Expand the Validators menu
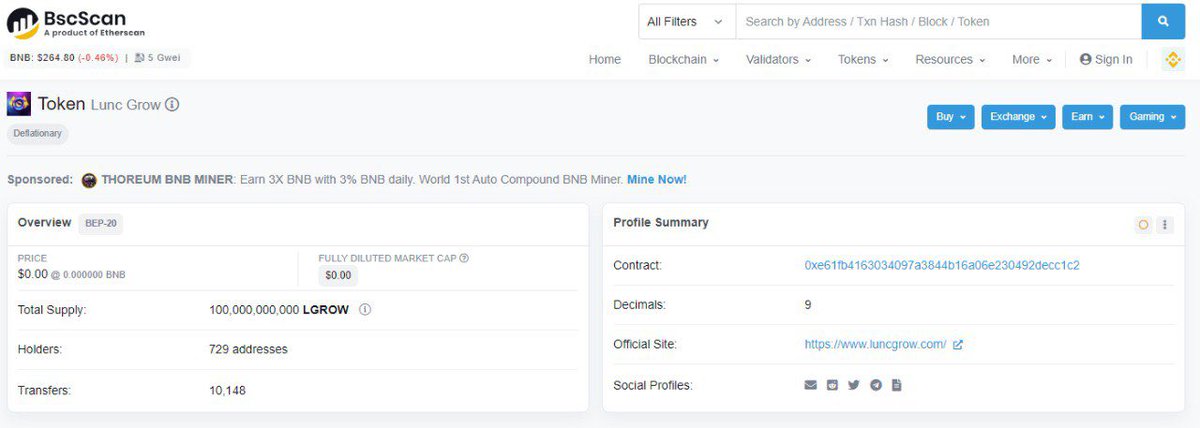The image size is (1200, 428). [778, 60]
